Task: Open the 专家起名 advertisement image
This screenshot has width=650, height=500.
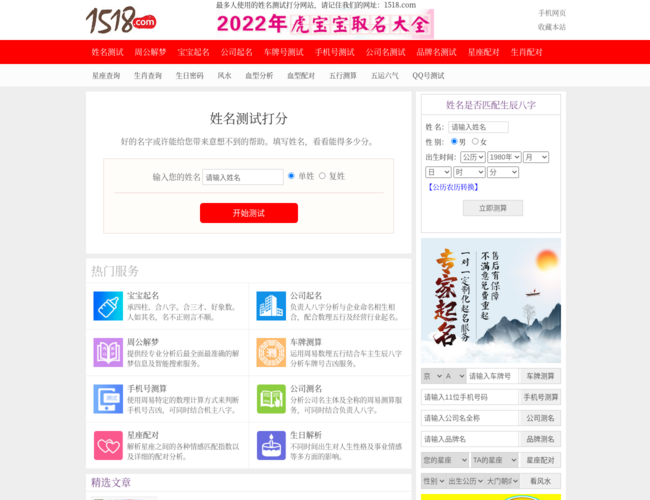Action: [x=491, y=301]
